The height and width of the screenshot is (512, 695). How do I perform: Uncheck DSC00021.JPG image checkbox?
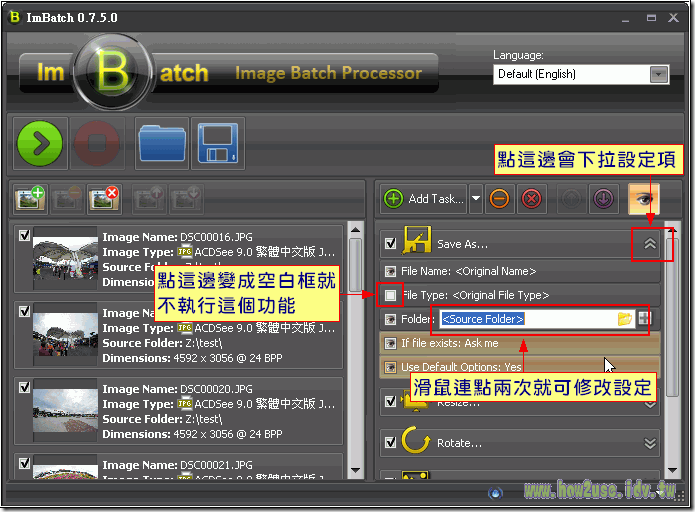[x=25, y=463]
